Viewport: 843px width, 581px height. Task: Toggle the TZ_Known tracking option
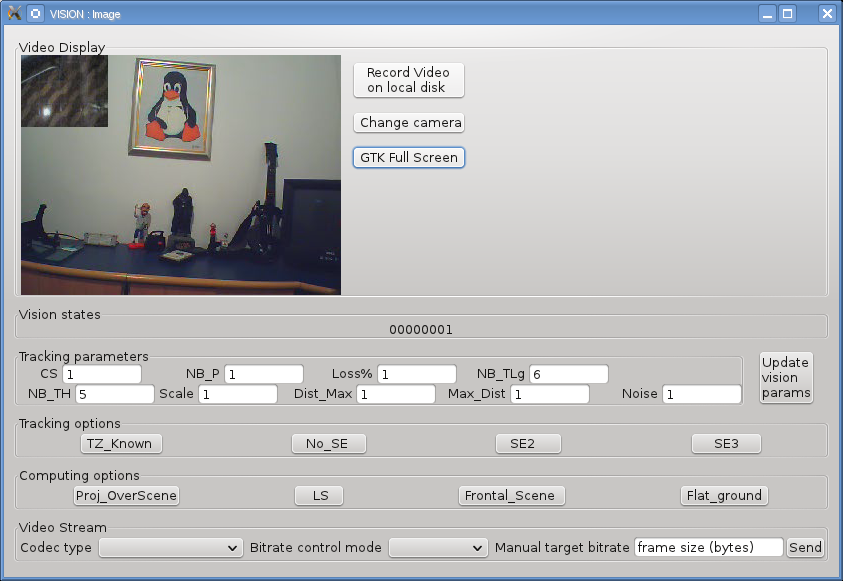pos(121,443)
